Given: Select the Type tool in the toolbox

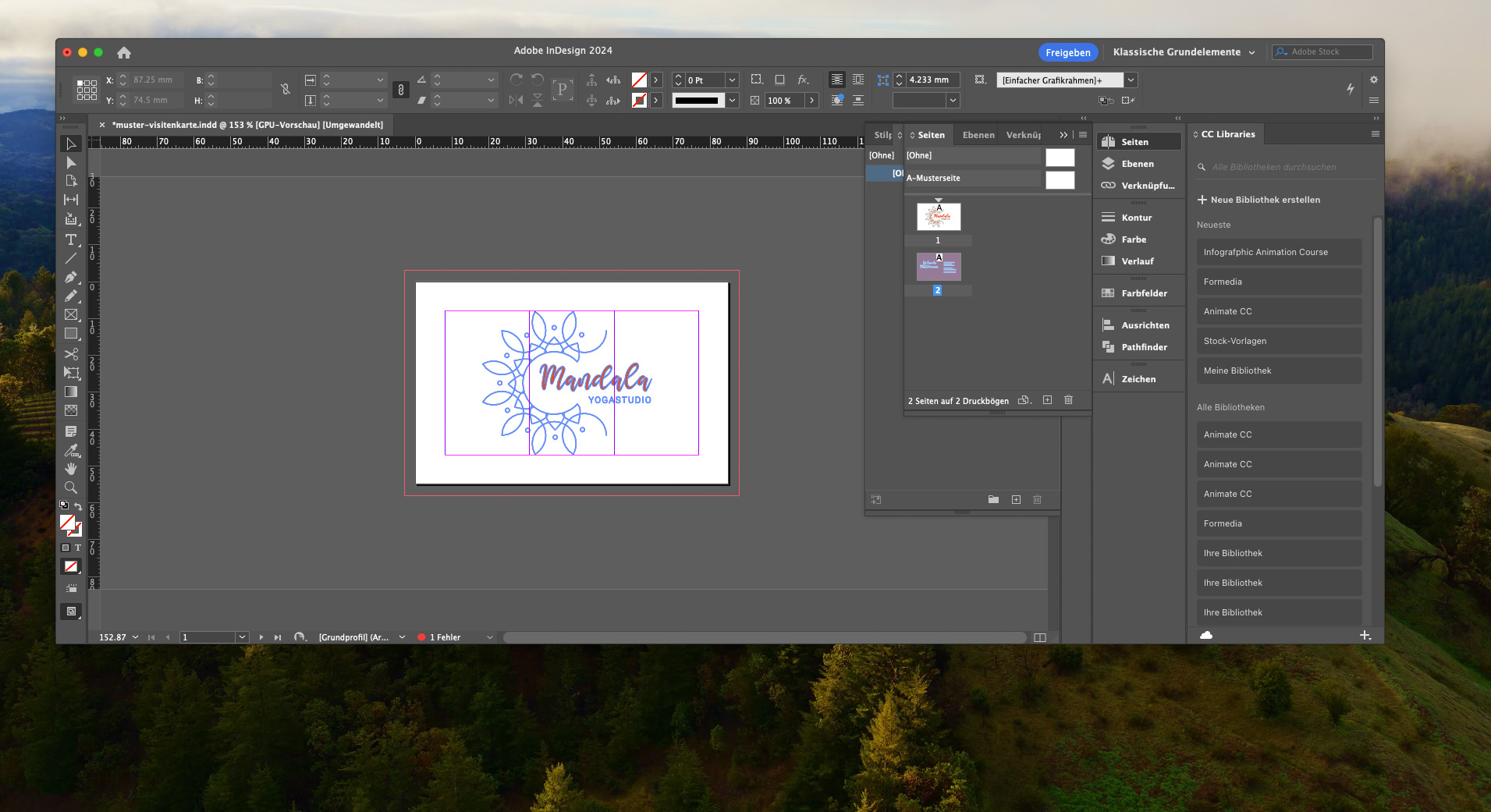Looking at the screenshot, I should [71, 239].
